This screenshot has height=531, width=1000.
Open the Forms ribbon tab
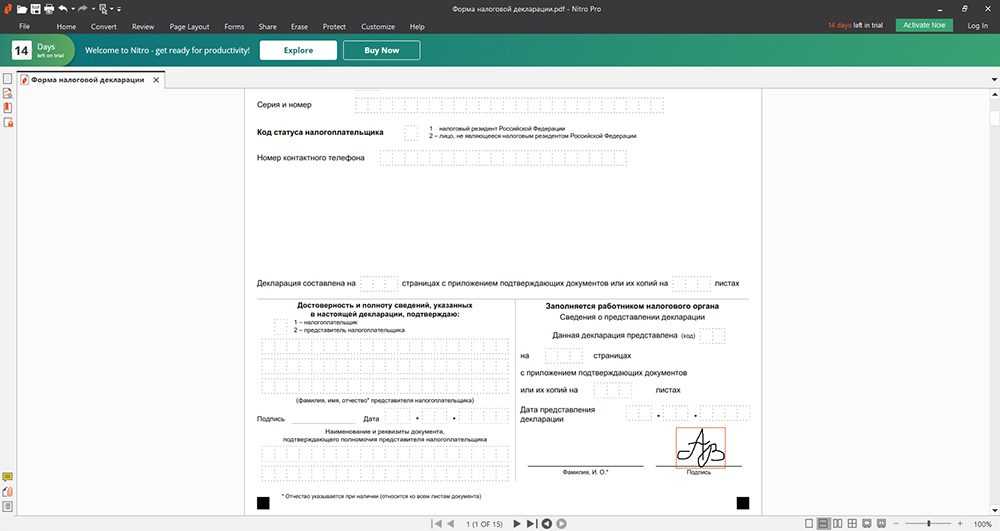(234, 26)
